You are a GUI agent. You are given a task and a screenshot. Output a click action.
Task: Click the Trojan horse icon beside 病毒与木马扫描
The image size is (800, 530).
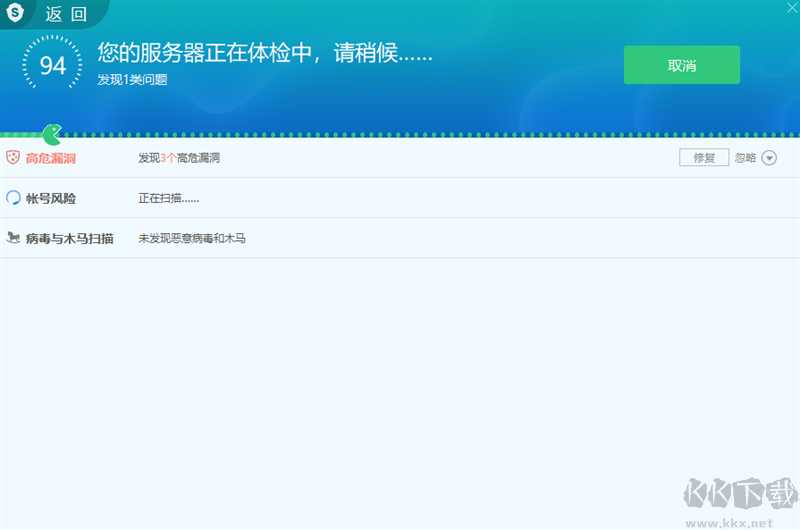pyautogui.click(x=13, y=237)
